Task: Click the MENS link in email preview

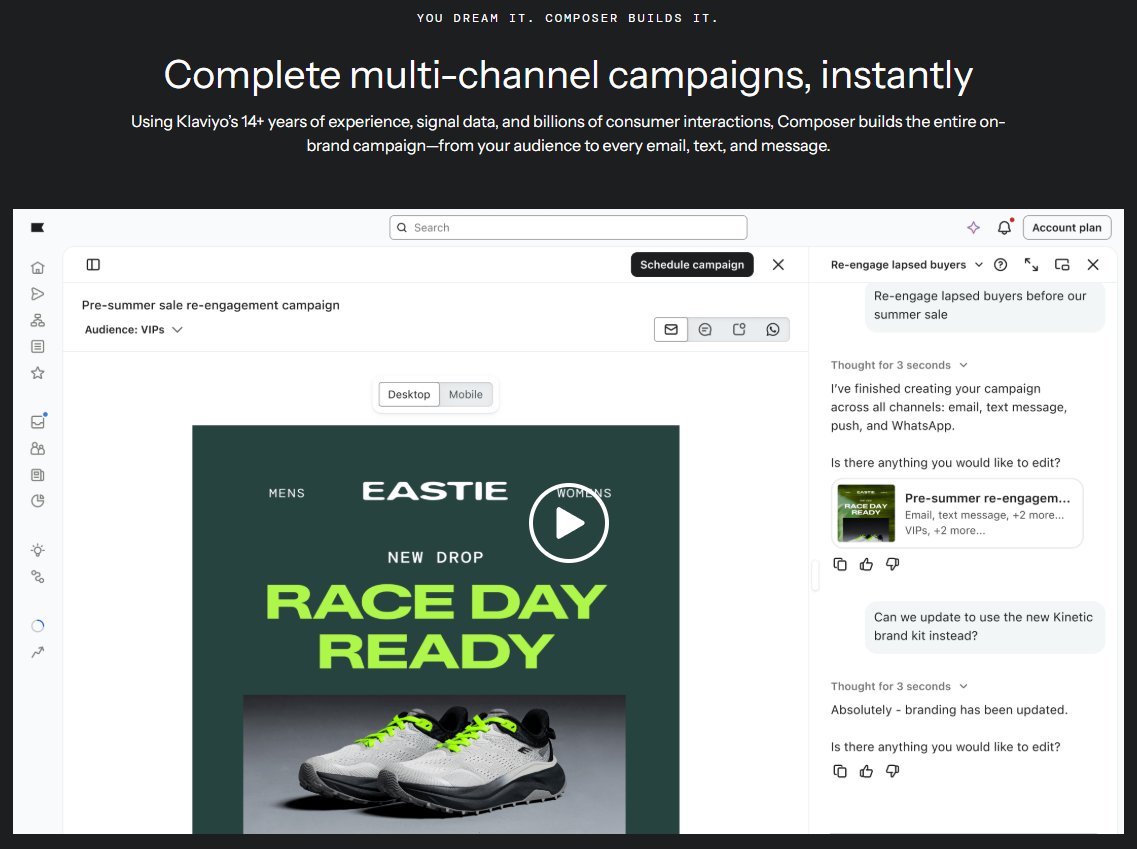Action: [286, 493]
